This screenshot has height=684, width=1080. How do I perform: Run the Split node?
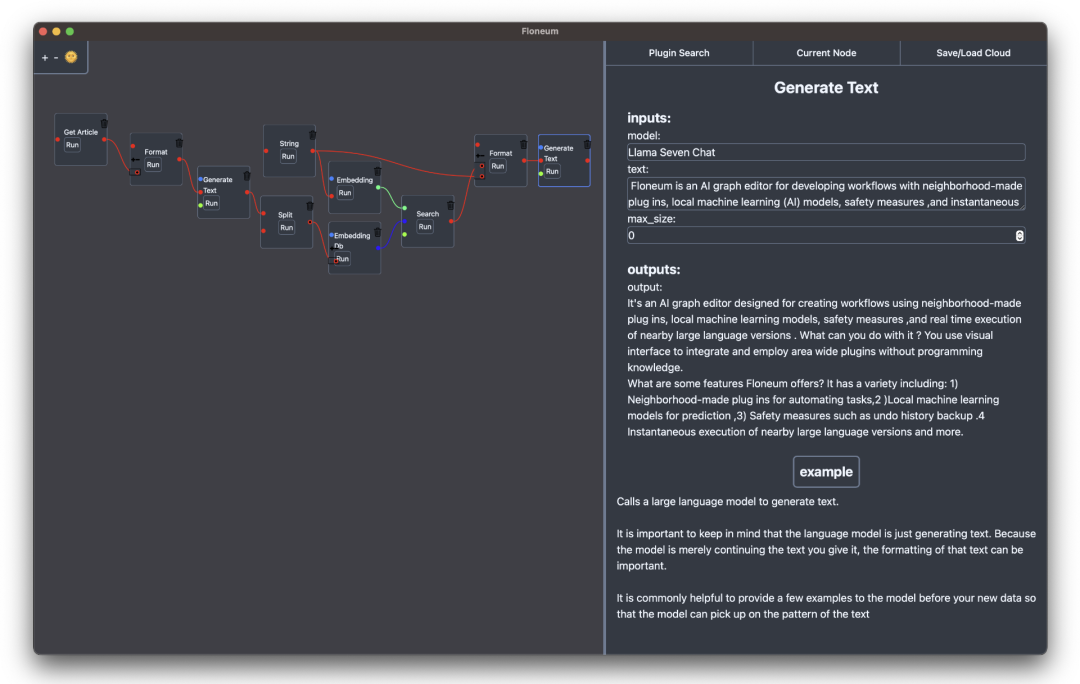coord(287,228)
